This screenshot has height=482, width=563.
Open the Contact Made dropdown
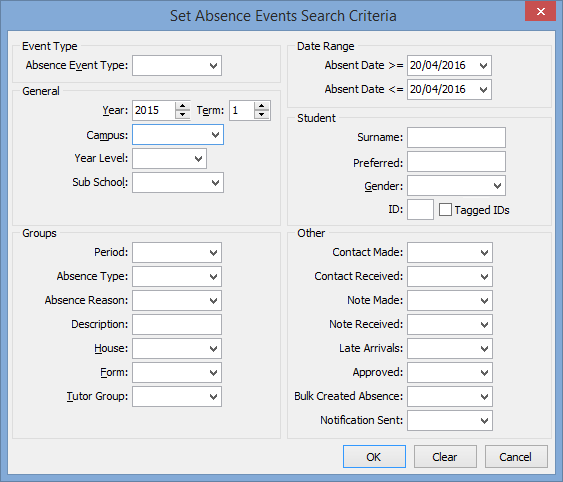coord(450,252)
